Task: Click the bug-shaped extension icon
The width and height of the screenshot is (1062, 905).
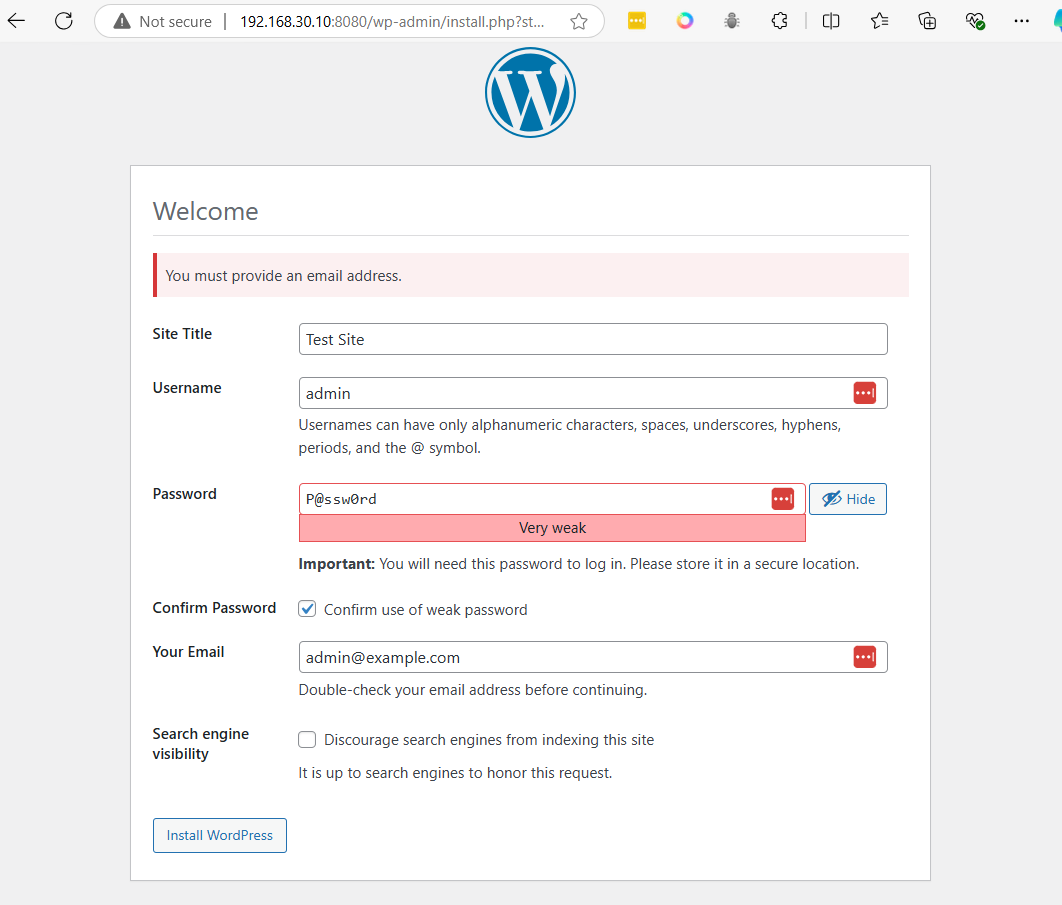Action: point(731,20)
